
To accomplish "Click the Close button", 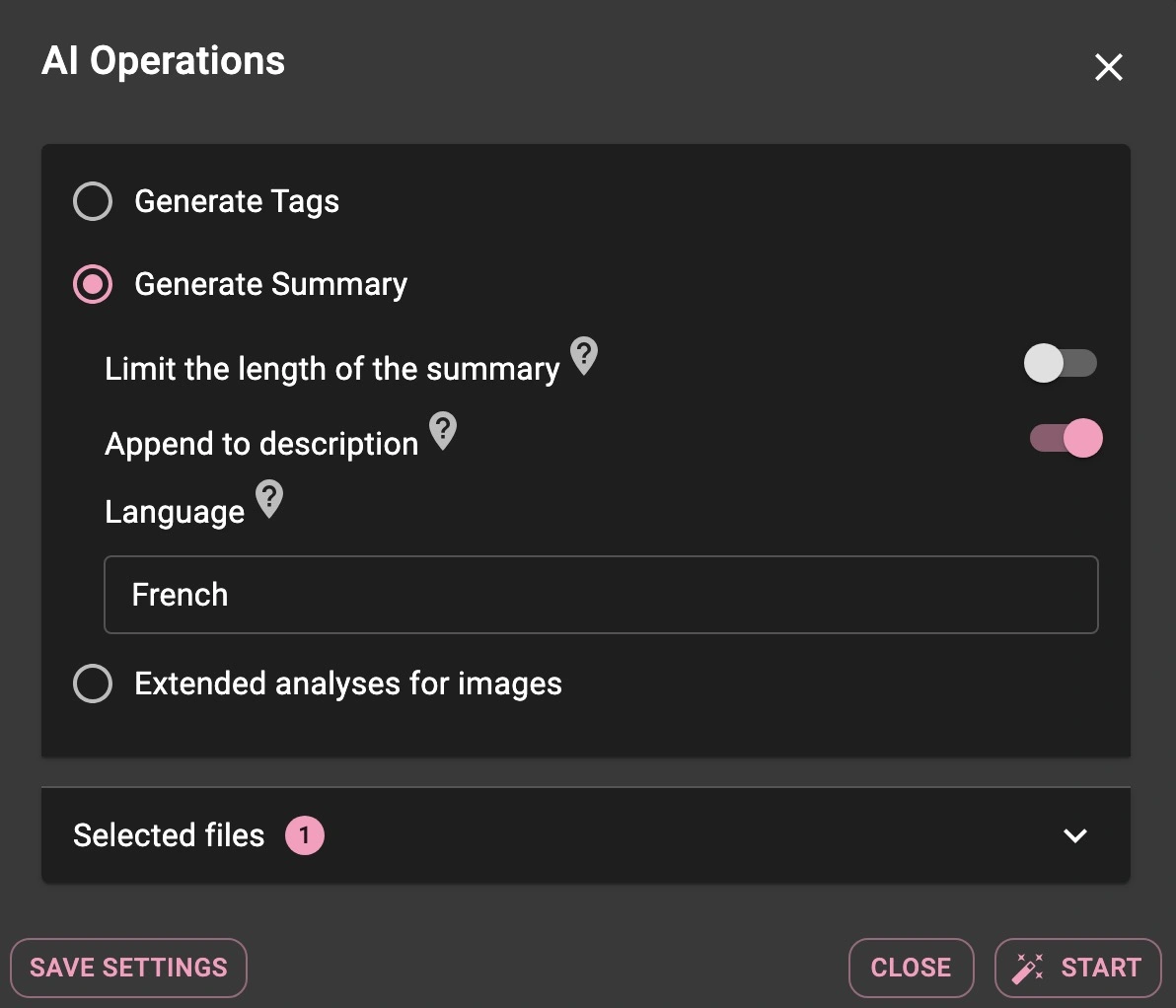I will click(x=911, y=968).
